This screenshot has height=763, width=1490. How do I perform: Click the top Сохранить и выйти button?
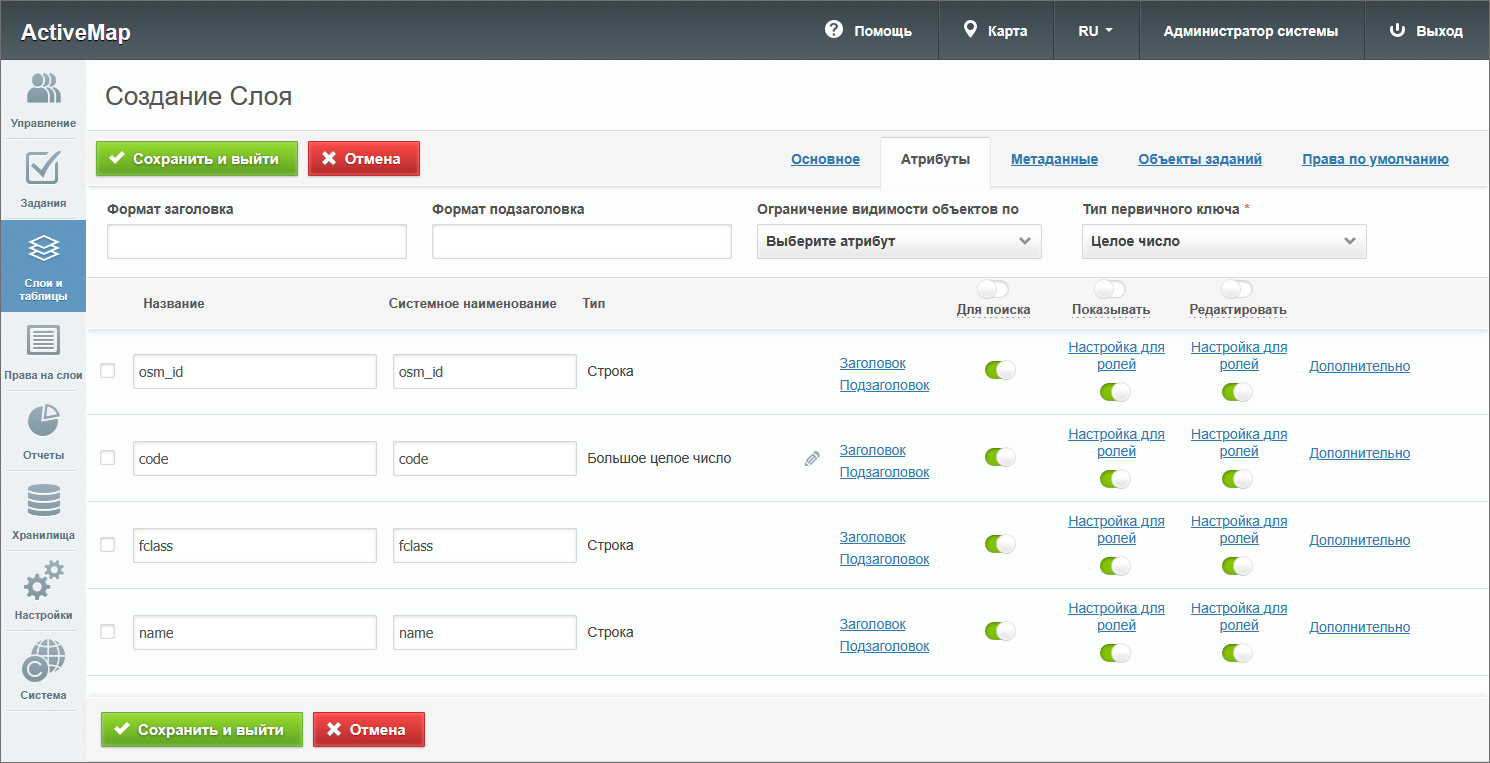197,159
